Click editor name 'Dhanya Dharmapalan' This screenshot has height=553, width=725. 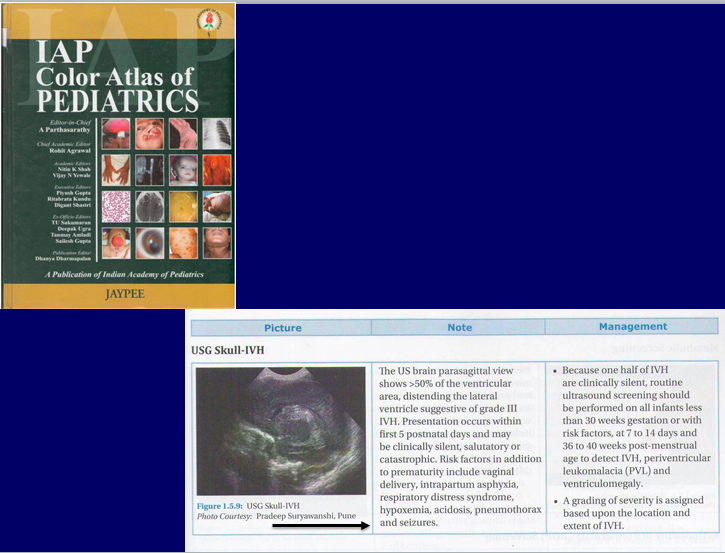[x=63, y=259]
